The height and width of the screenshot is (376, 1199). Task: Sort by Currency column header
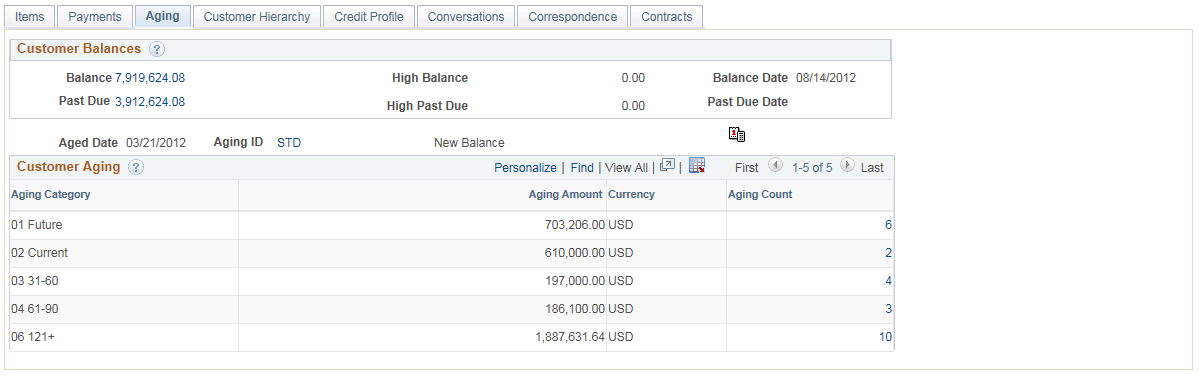point(632,194)
